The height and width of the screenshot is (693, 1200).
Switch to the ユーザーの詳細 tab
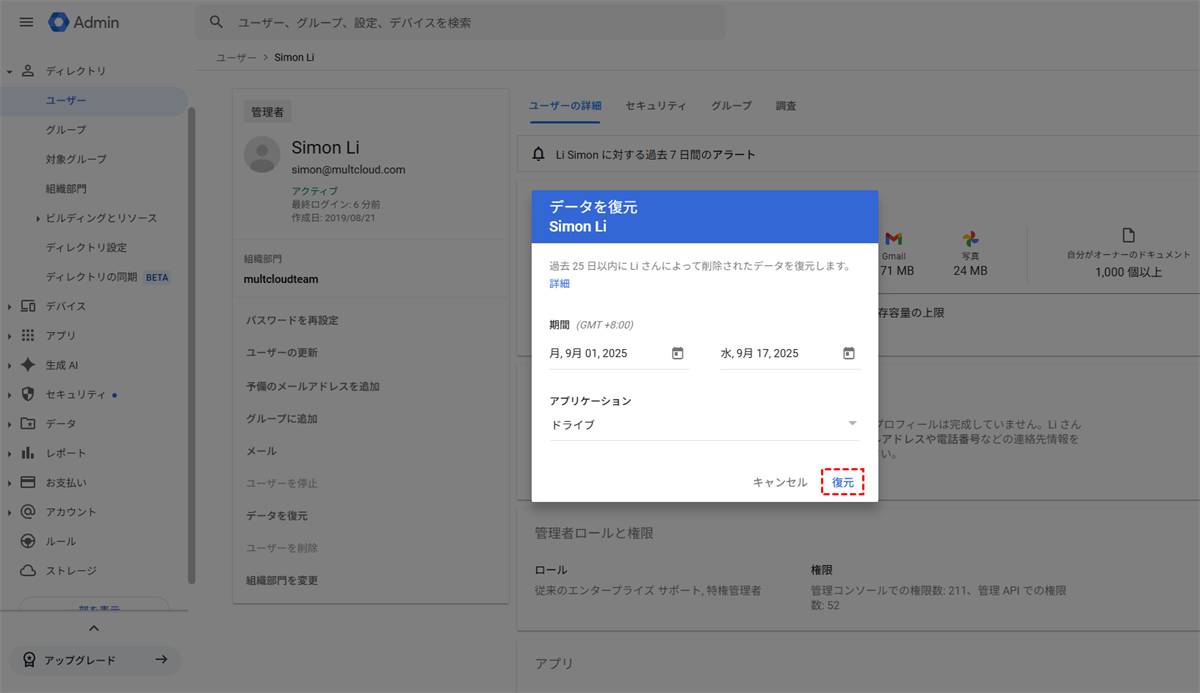coord(565,105)
